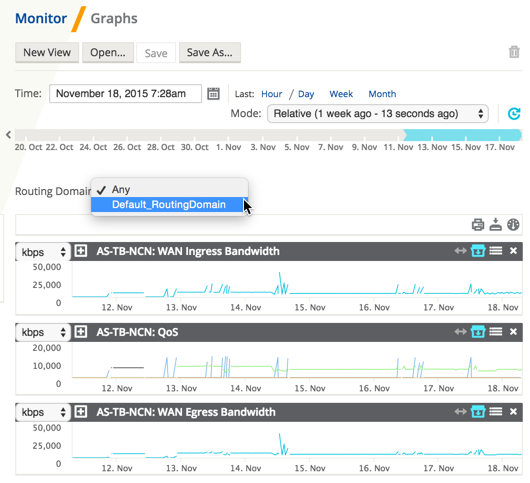
Task: Click the 20. Oct mark on timeline
Action: click(28, 147)
